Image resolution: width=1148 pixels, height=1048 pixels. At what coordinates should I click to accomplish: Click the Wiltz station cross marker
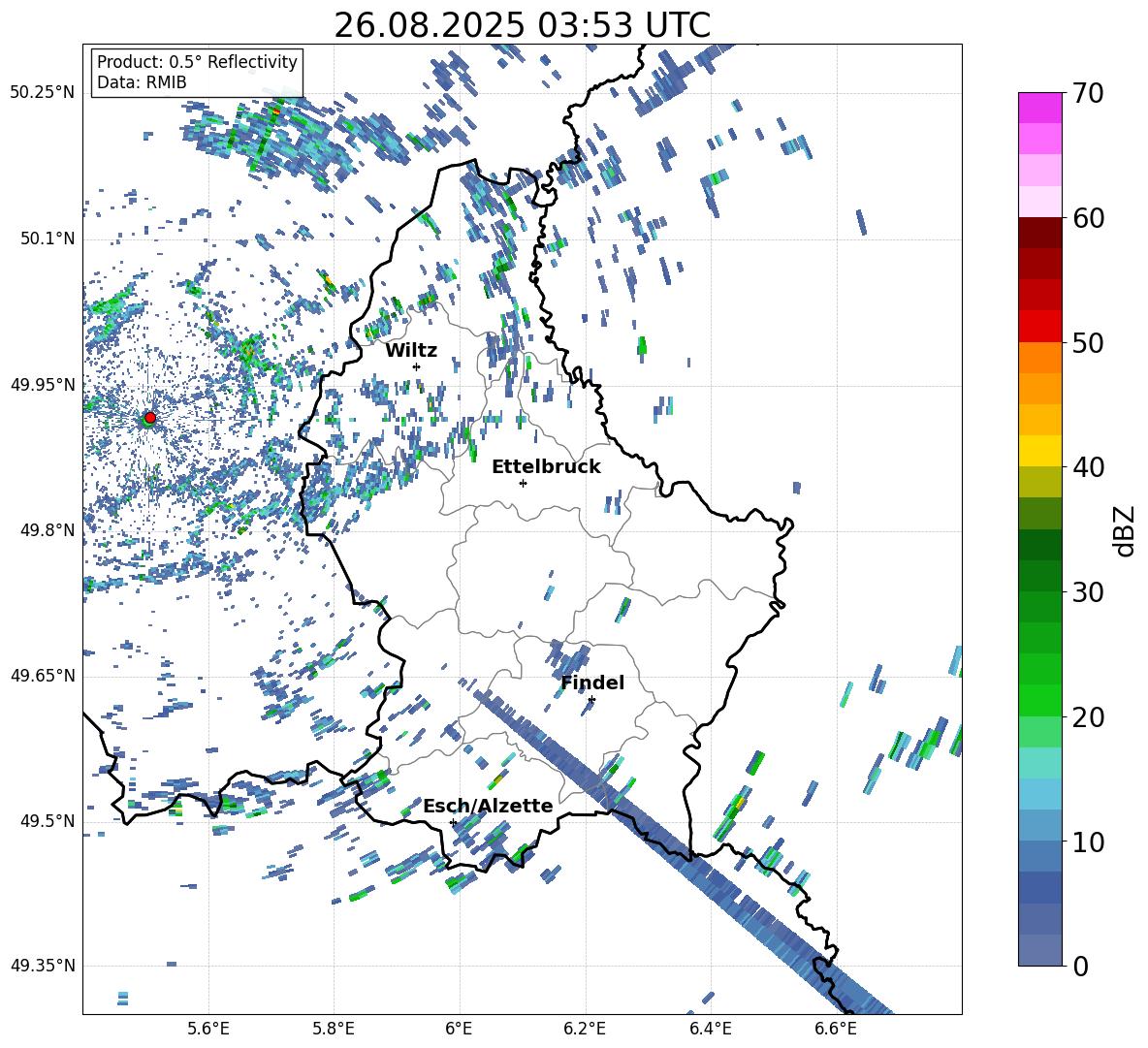[417, 366]
